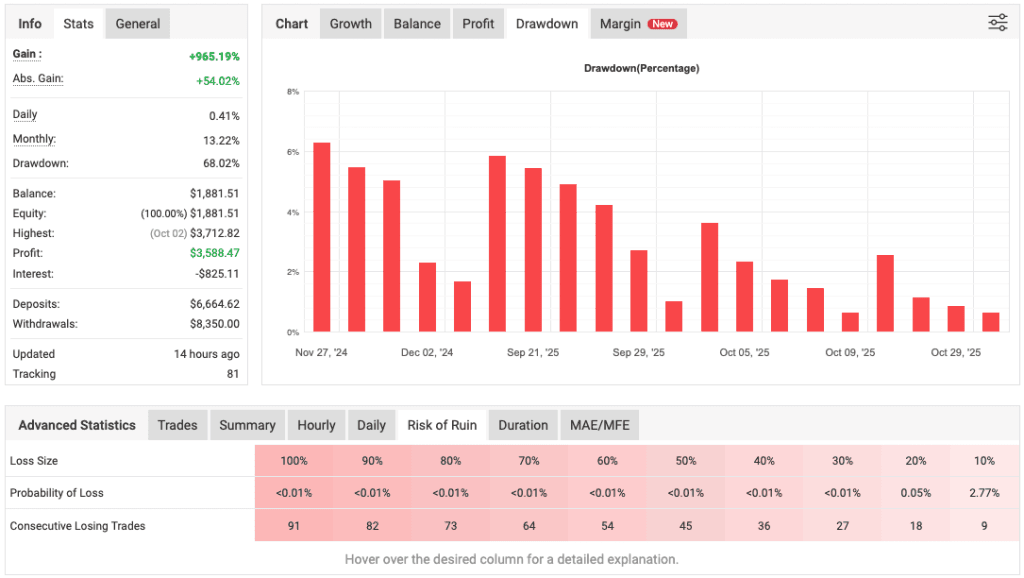Click the $6,664.62 deposits value

click(215, 304)
